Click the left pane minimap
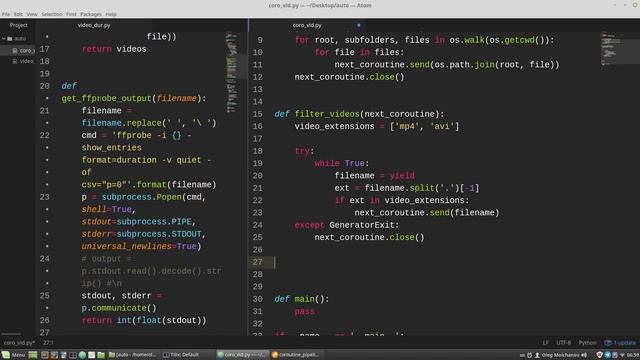 [x=232, y=73]
